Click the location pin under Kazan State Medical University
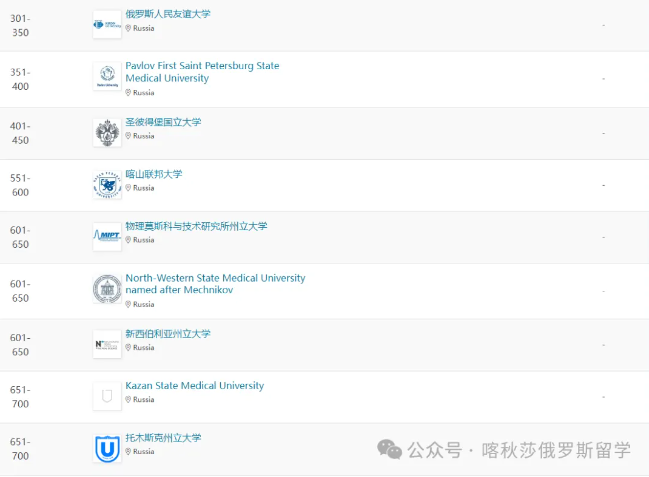Viewport: 649px width, 477px height. pos(128,400)
